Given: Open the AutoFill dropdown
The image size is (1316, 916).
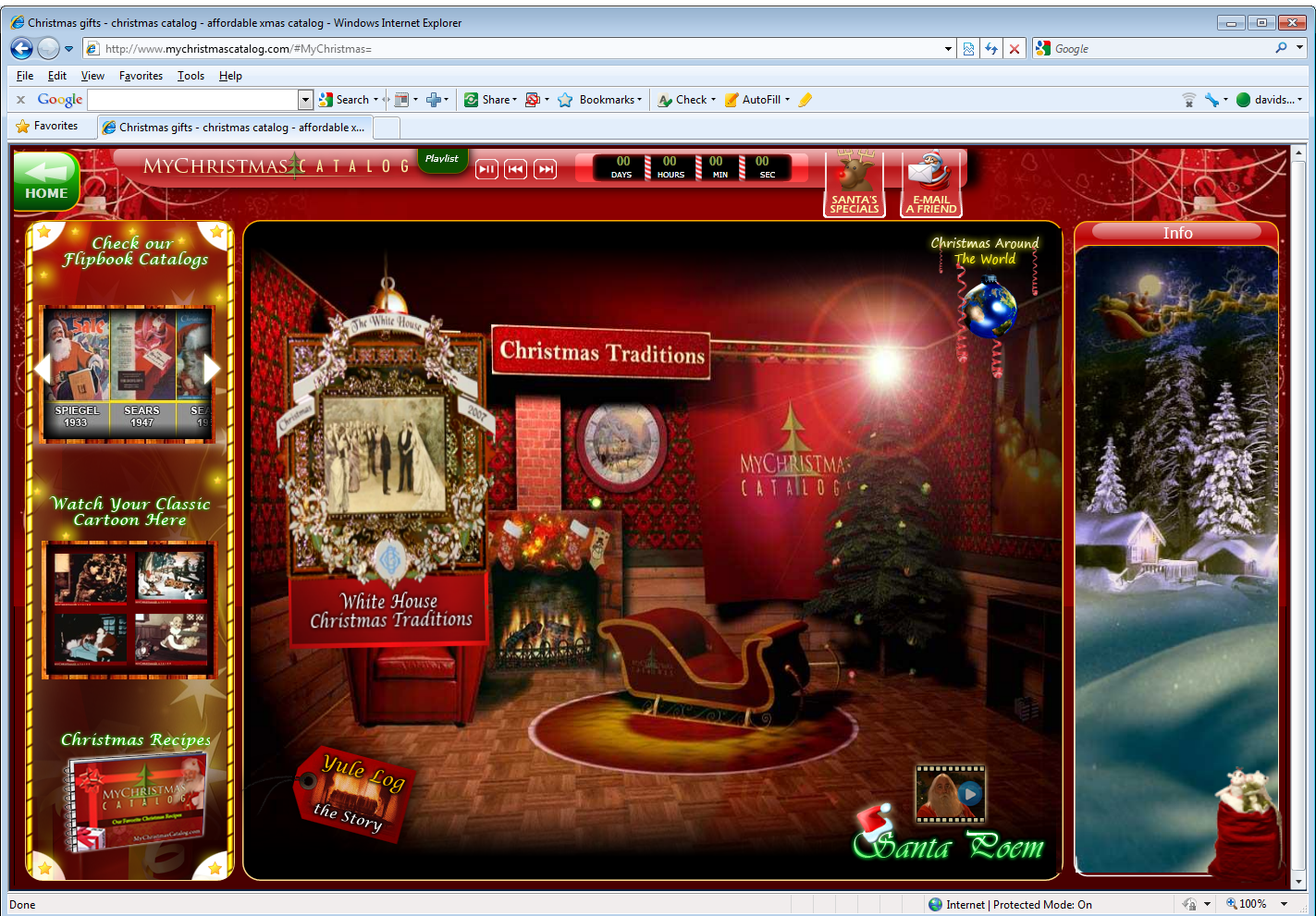Looking at the screenshot, I should coord(756,100).
